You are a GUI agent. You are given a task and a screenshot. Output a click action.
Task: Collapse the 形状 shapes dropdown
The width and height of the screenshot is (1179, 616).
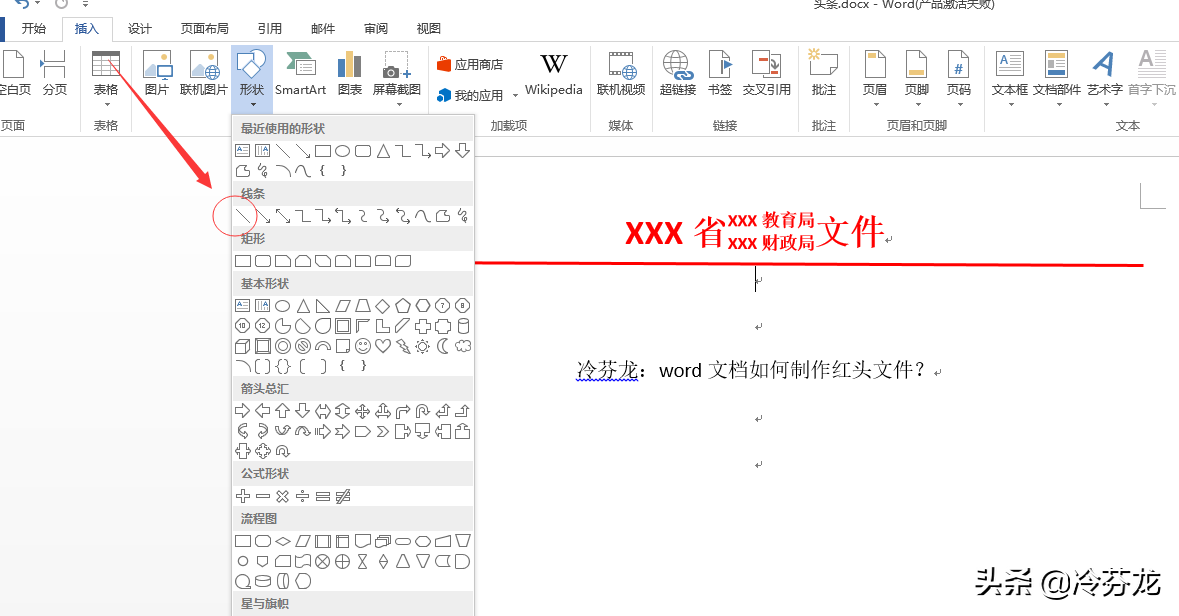pyautogui.click(x=250, y=74)
